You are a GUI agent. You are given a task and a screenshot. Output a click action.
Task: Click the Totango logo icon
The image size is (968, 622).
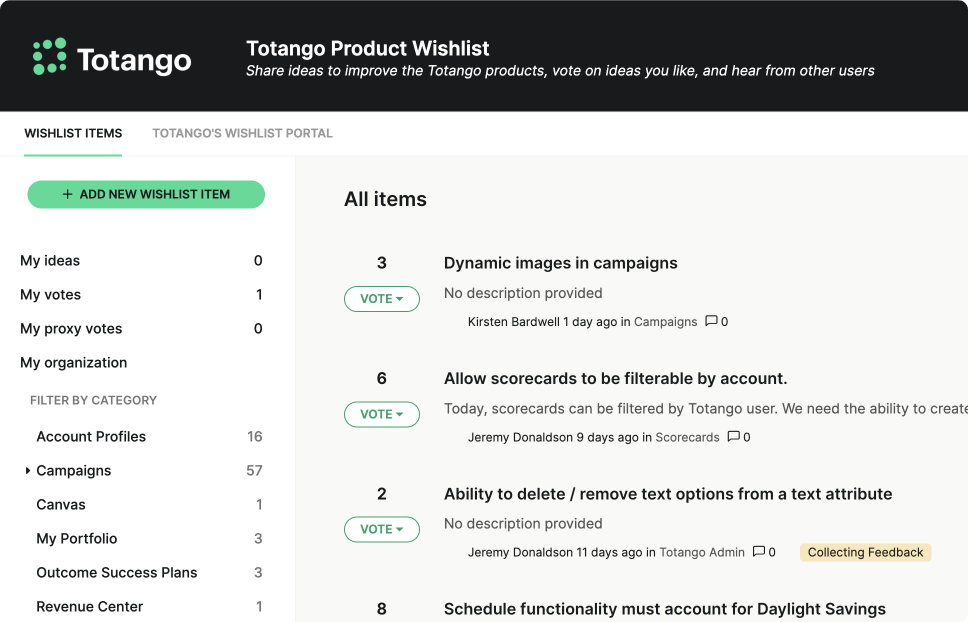(x=49, y=56)
